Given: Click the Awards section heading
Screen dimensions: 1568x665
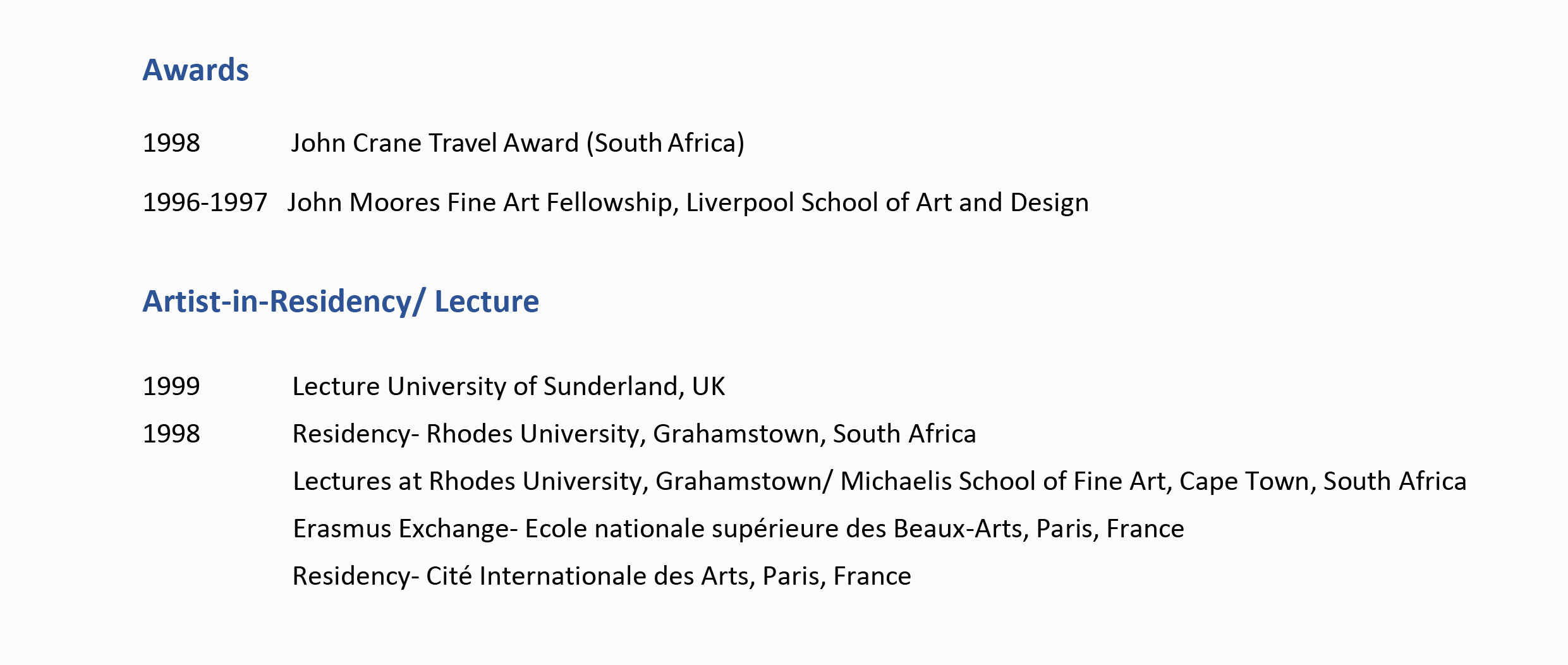Looking at the screenshot, I should tap(195, 70).
